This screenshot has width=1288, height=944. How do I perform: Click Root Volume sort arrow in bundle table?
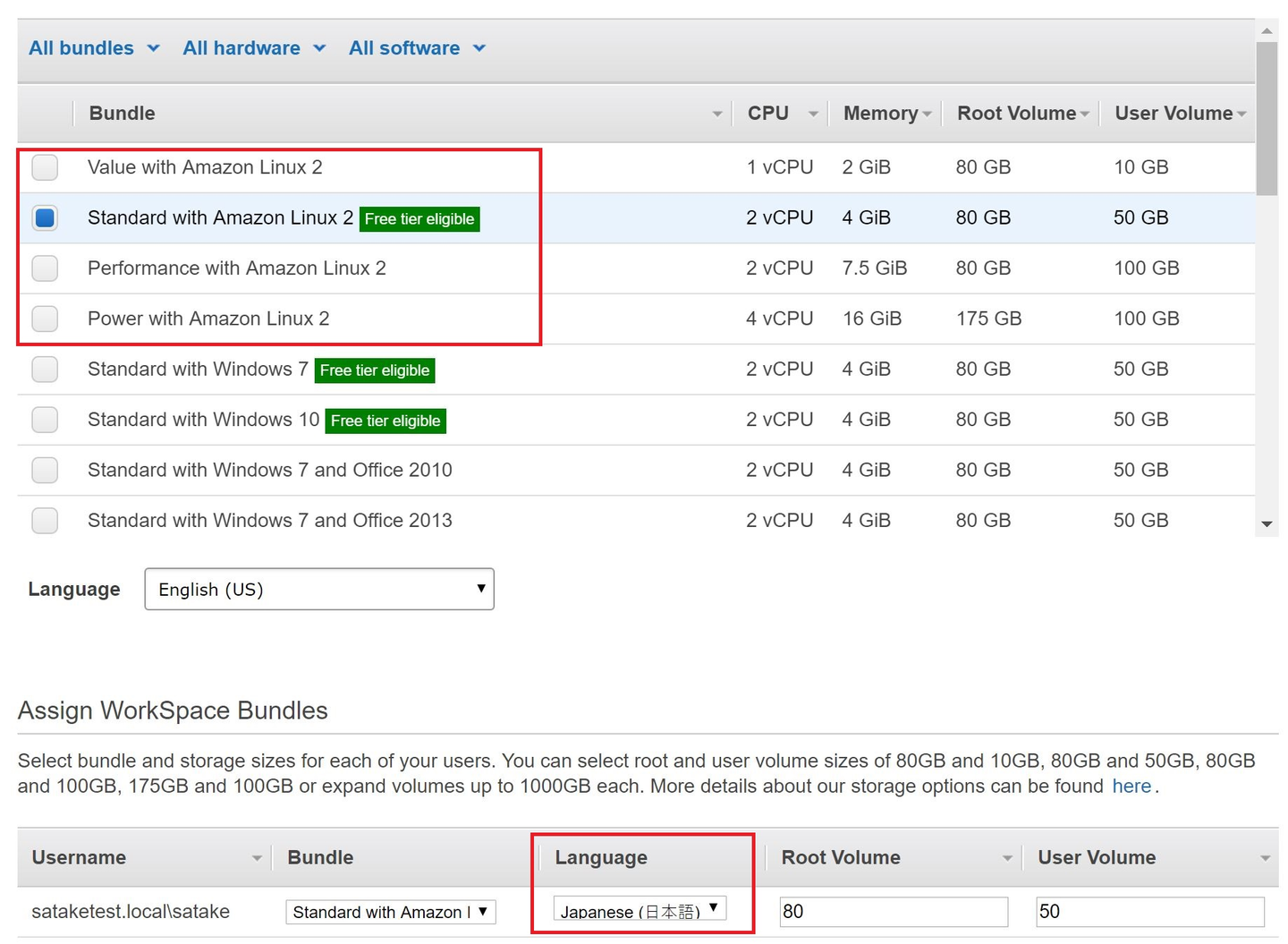point(1085,115)
